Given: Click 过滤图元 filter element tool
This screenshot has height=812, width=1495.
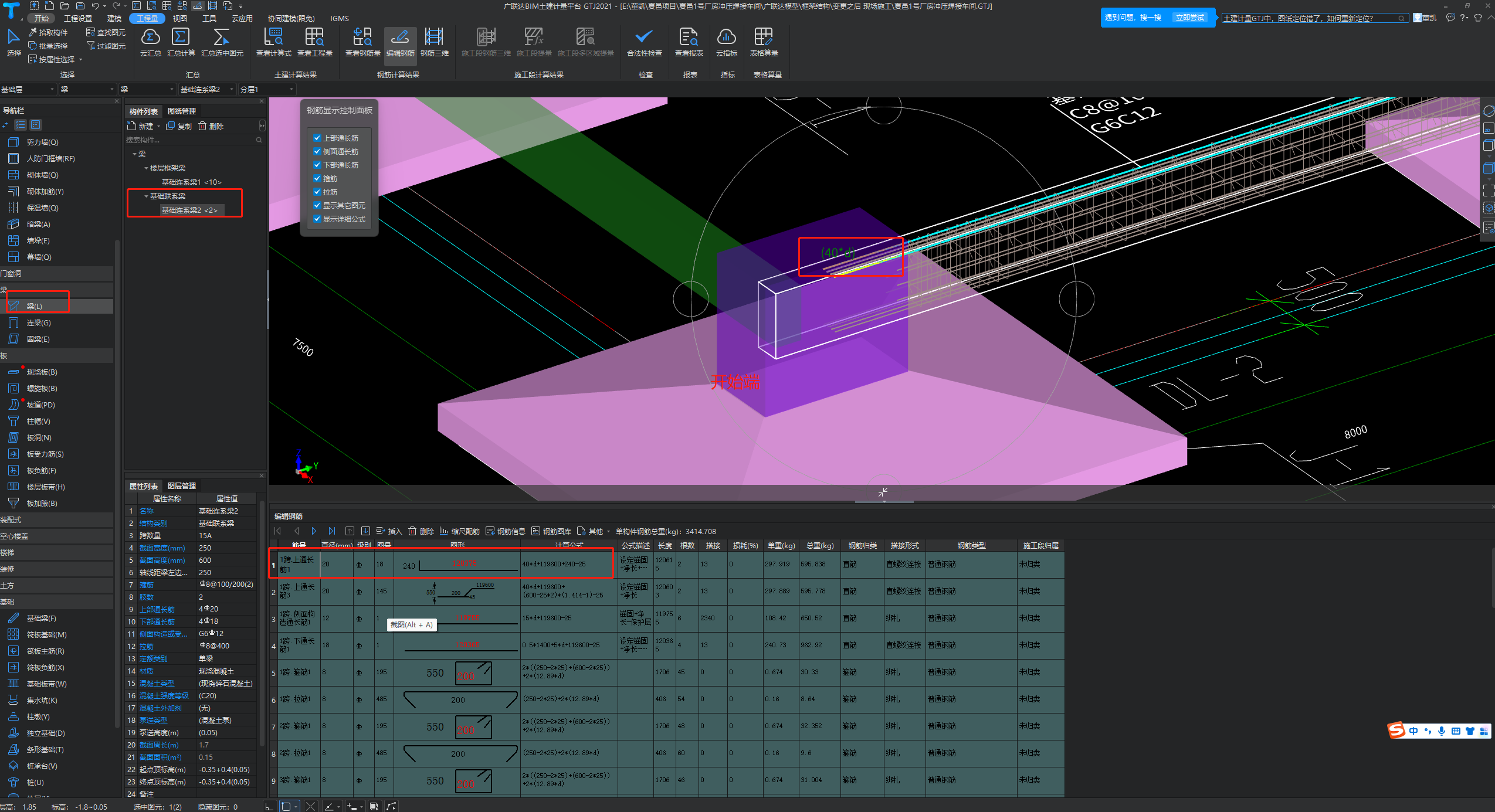Looking at the screenshot, I should (x=106, y=46).
